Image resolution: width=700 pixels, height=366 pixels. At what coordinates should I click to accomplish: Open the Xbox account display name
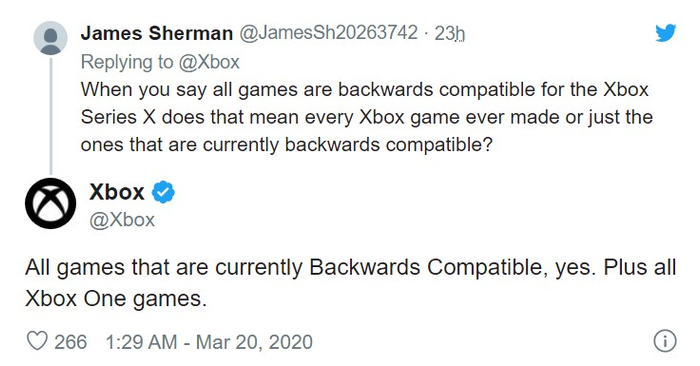pyautogui.click(x=117, y=192)
